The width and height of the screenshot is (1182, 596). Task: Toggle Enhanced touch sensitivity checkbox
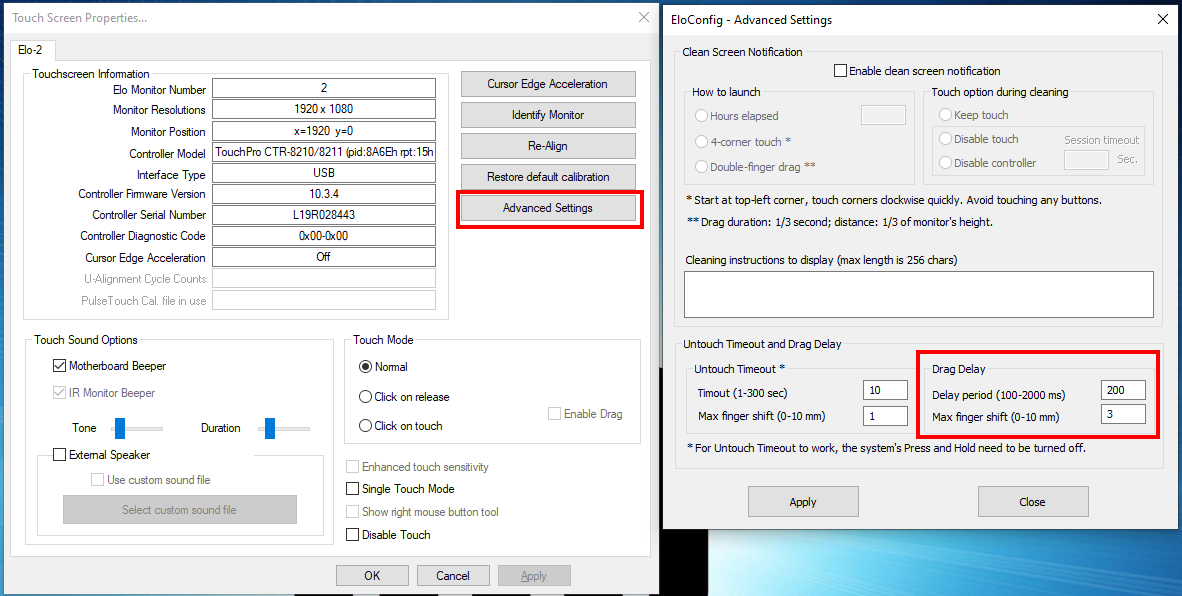click(x=352, y=467)
